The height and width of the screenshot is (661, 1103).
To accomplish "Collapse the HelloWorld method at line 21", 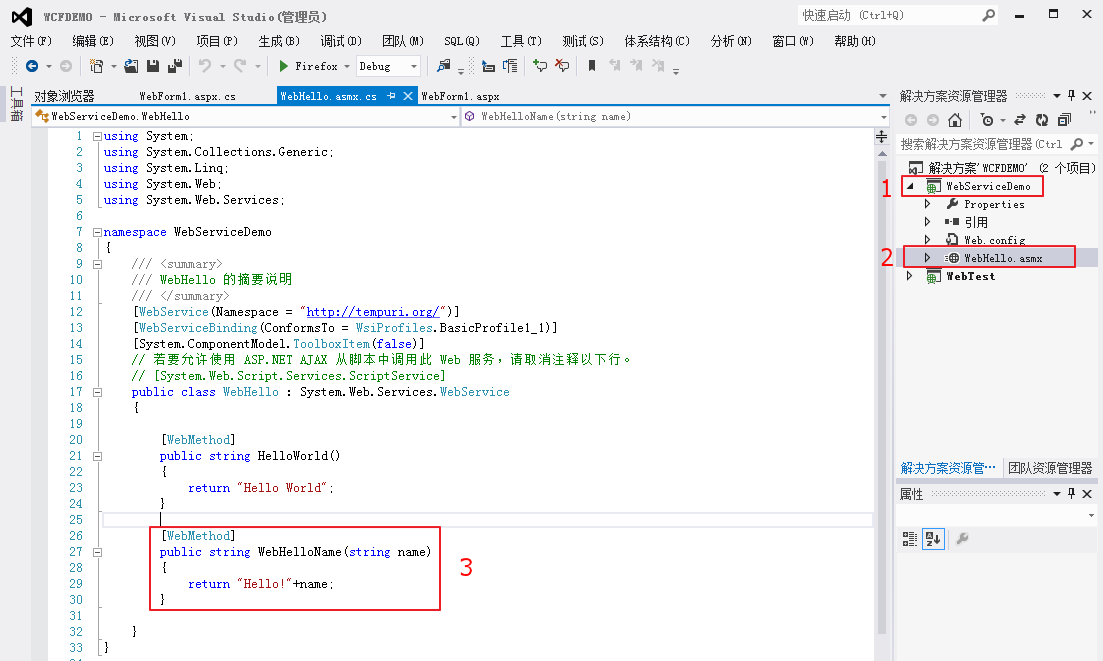I will 97,456.
